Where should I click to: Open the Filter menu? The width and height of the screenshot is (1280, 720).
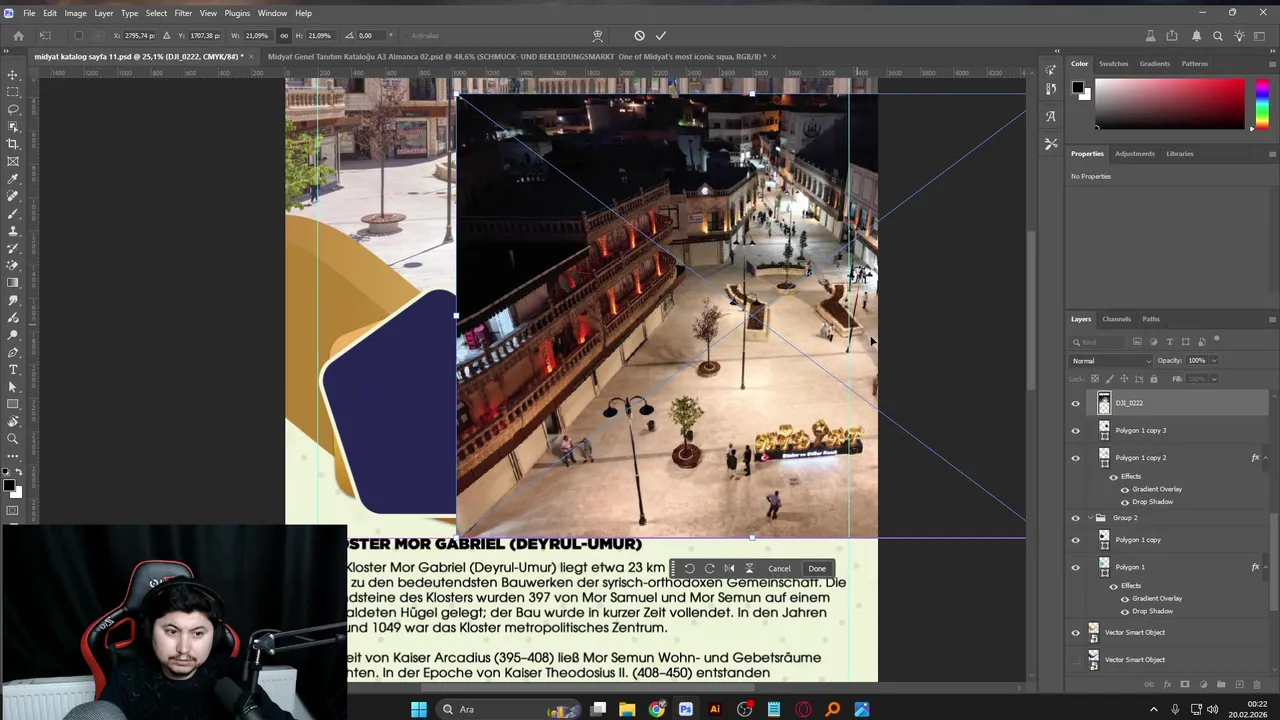point(183,13)
